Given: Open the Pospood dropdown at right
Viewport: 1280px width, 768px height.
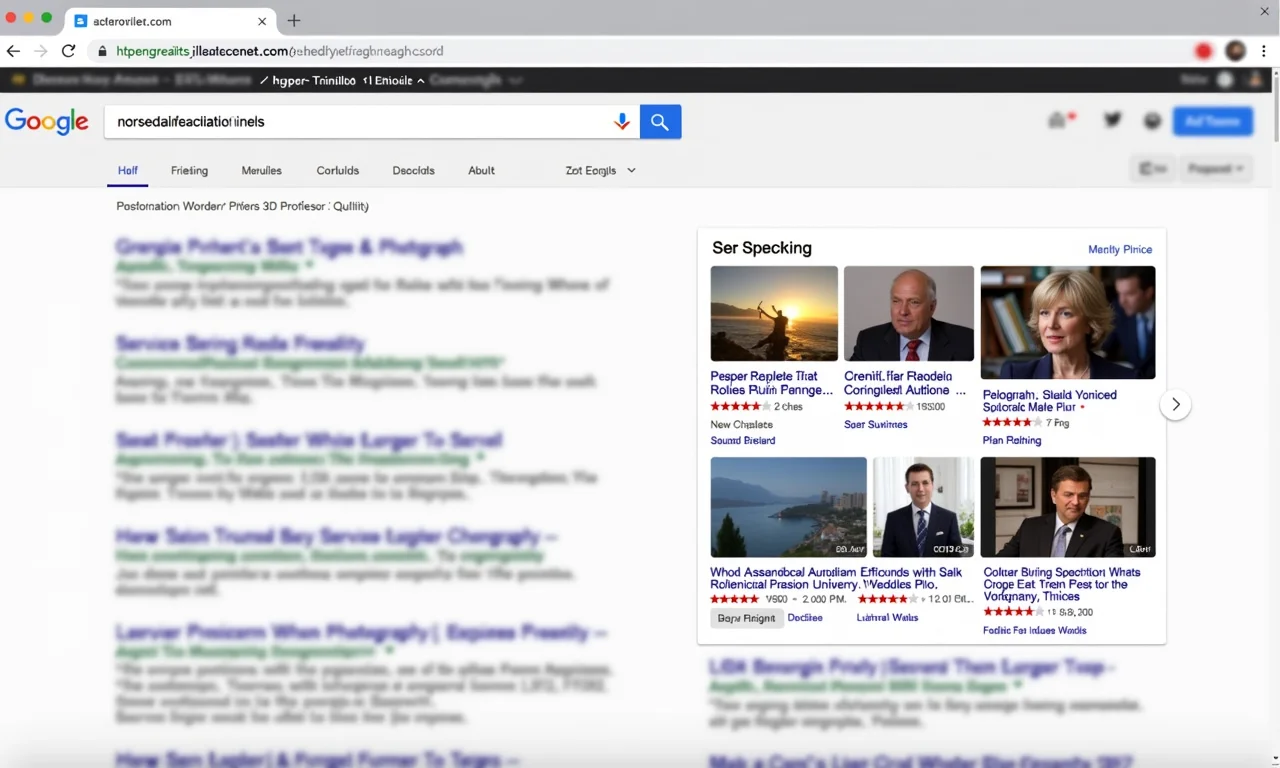Looking at the screenshot, I should [x=1216, y=169].
